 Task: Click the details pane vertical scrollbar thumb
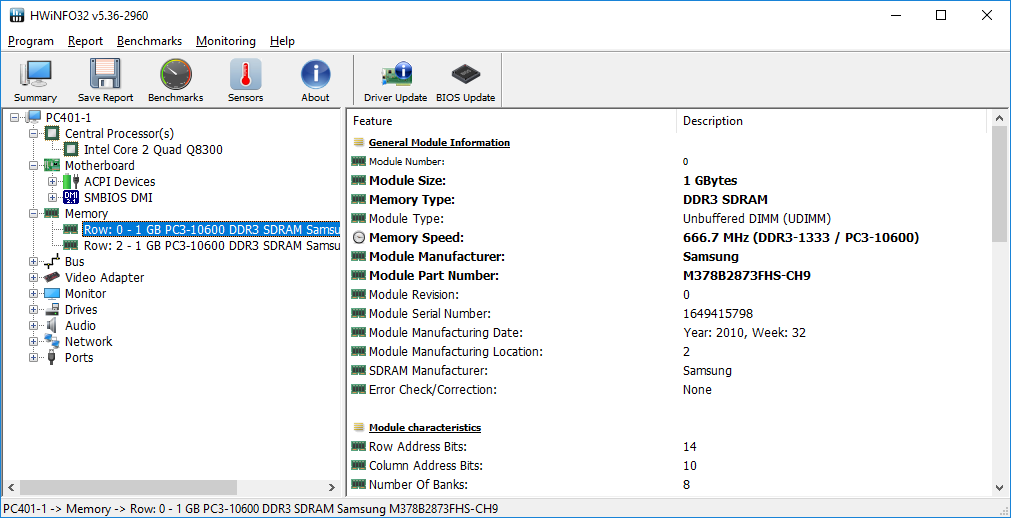pyautogui.click(x=1000, y=183)
